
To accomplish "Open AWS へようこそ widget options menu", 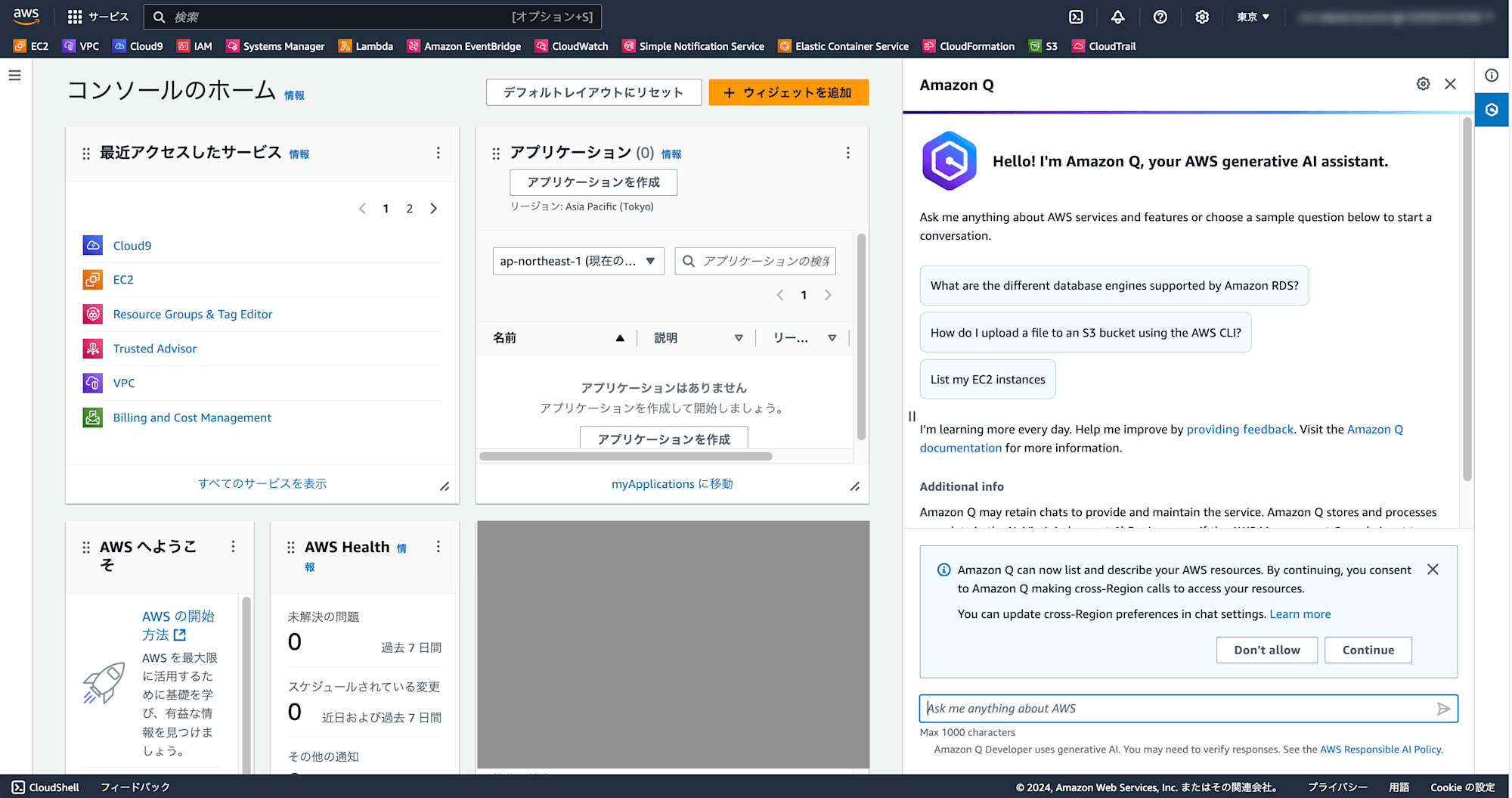I will click(x=233, y=546).
